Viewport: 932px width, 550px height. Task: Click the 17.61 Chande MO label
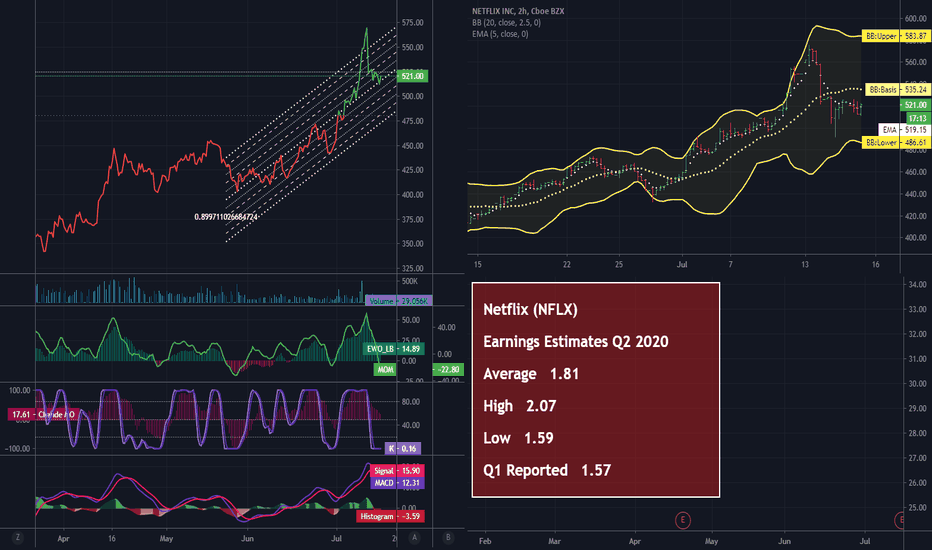(43, 414)
